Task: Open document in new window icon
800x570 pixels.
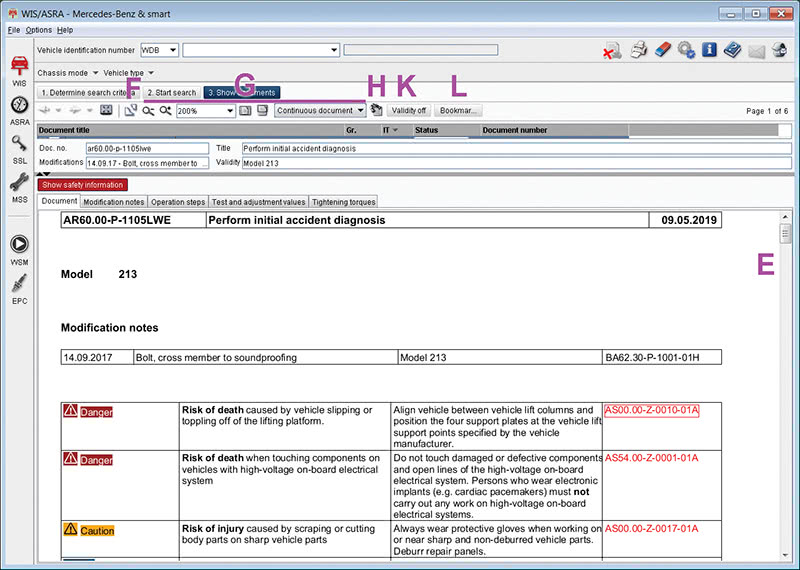Action: coord(131,110)
